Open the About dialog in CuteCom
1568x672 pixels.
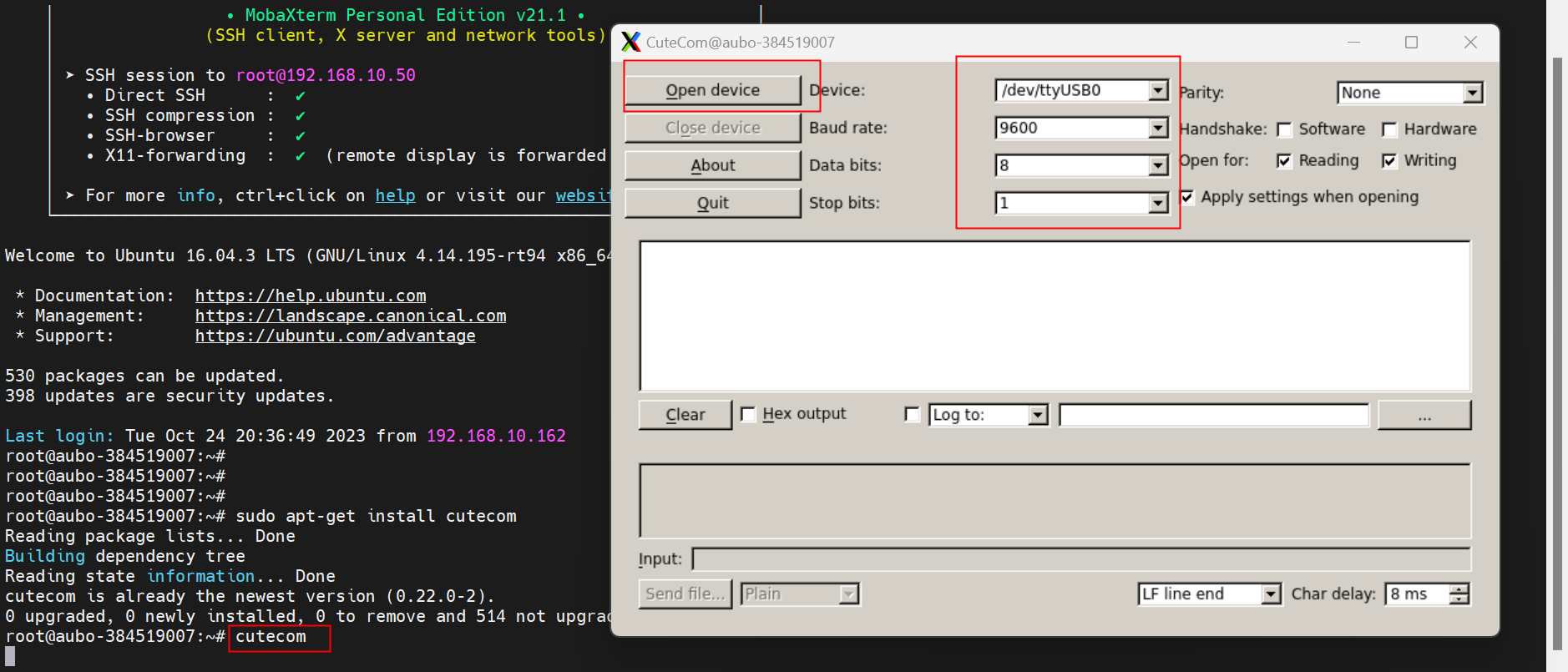(712, 165)
